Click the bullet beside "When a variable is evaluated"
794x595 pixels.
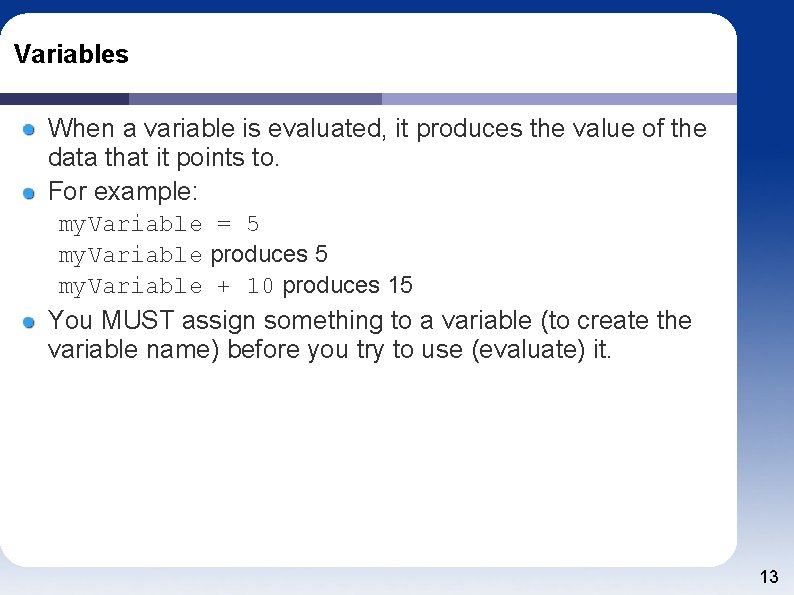30,129
